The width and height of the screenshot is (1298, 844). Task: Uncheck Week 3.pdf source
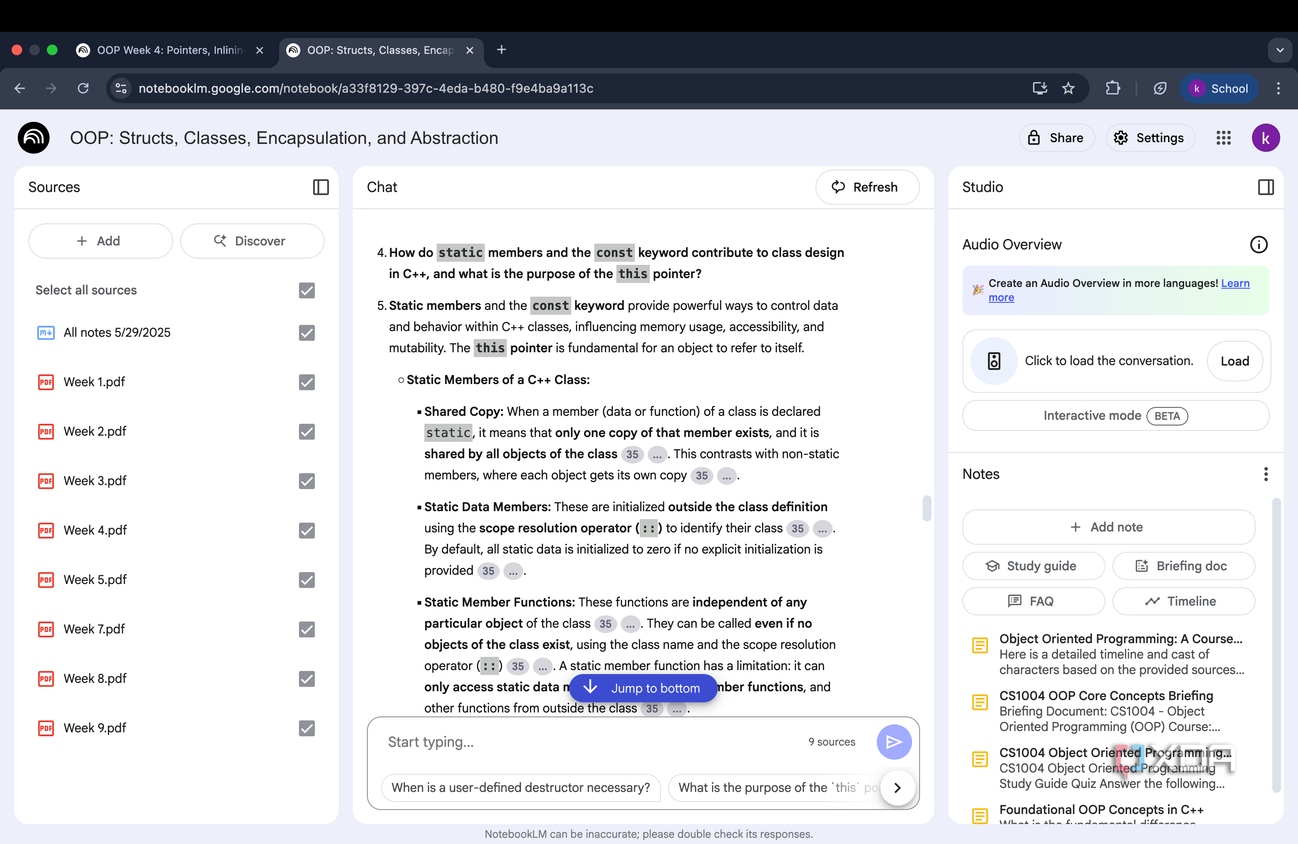point(307,481)
